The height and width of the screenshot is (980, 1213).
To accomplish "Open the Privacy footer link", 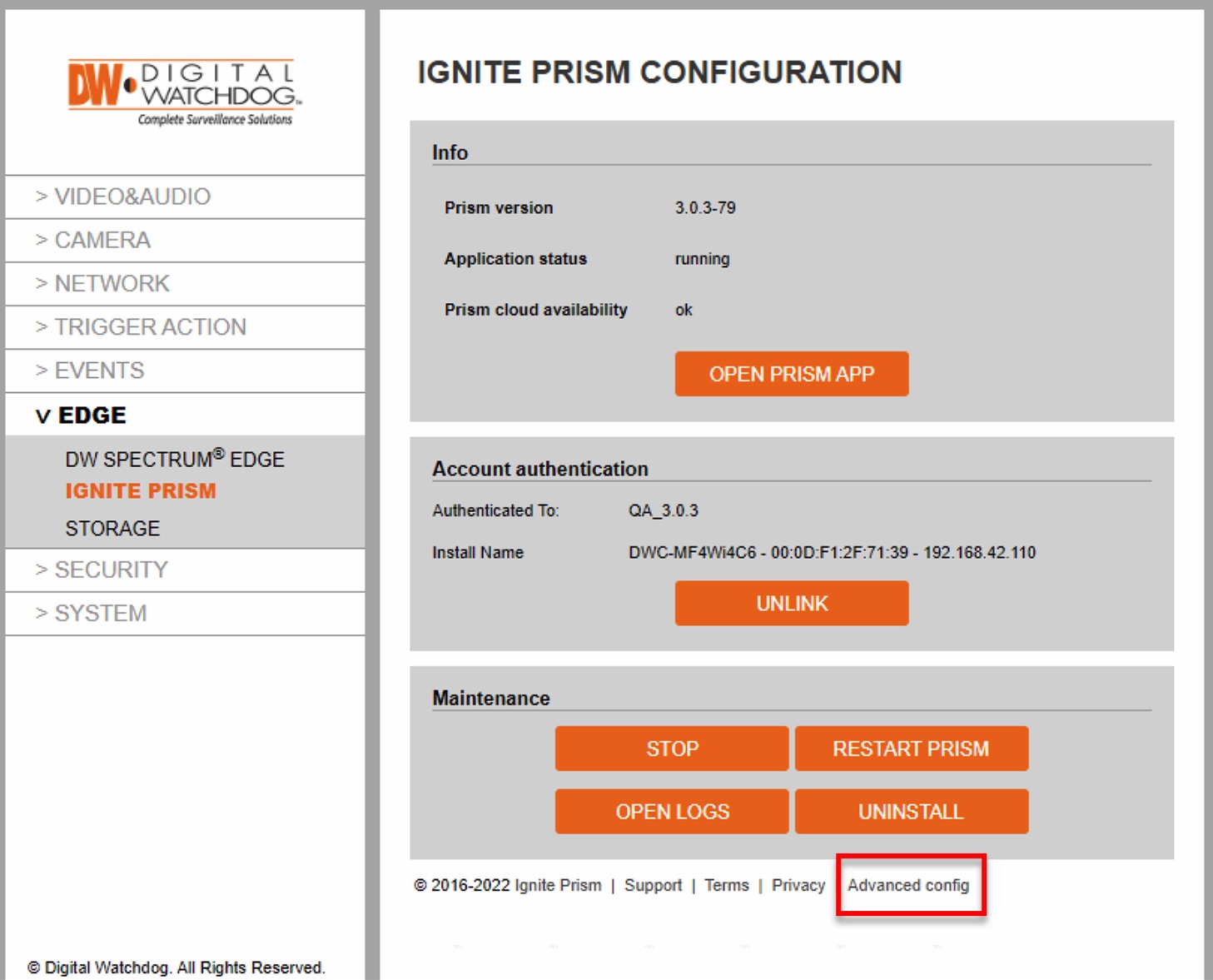I will click(798, 885).
